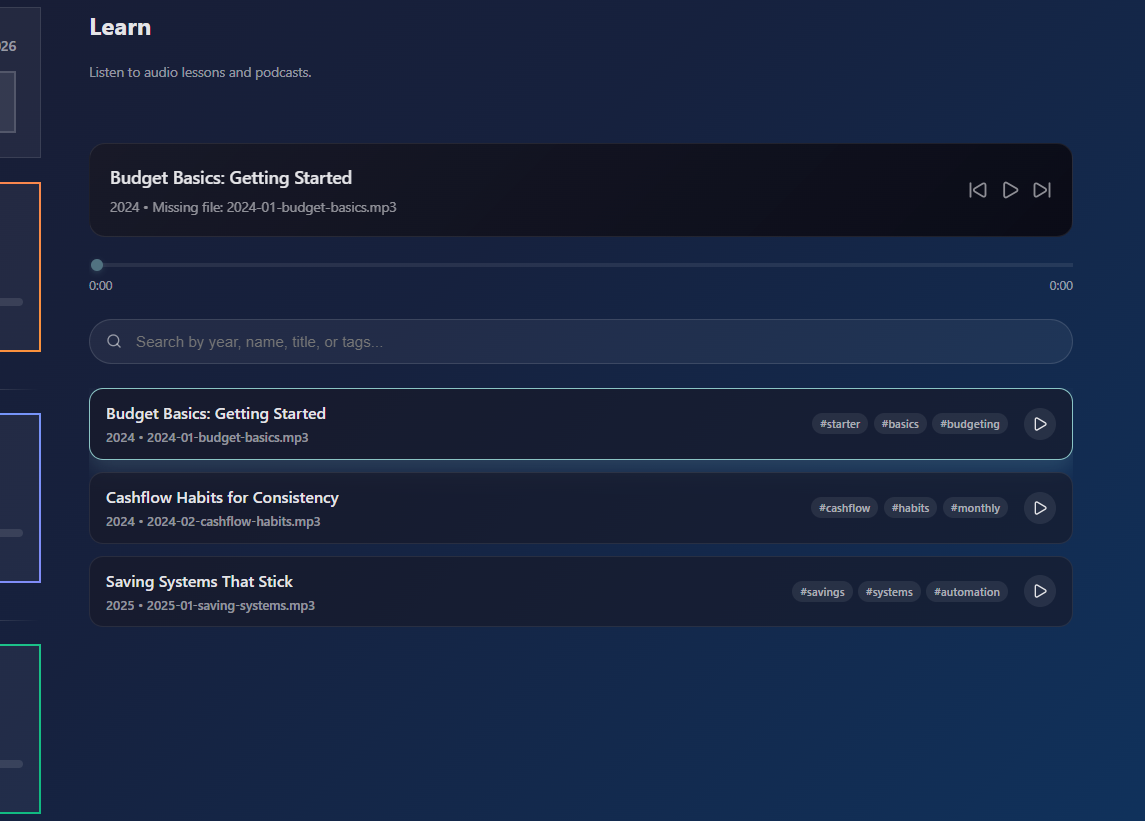This screenshot has height=821, width=1145.
Task: Click the #cashflow tag
Action: tap(844, 508)
